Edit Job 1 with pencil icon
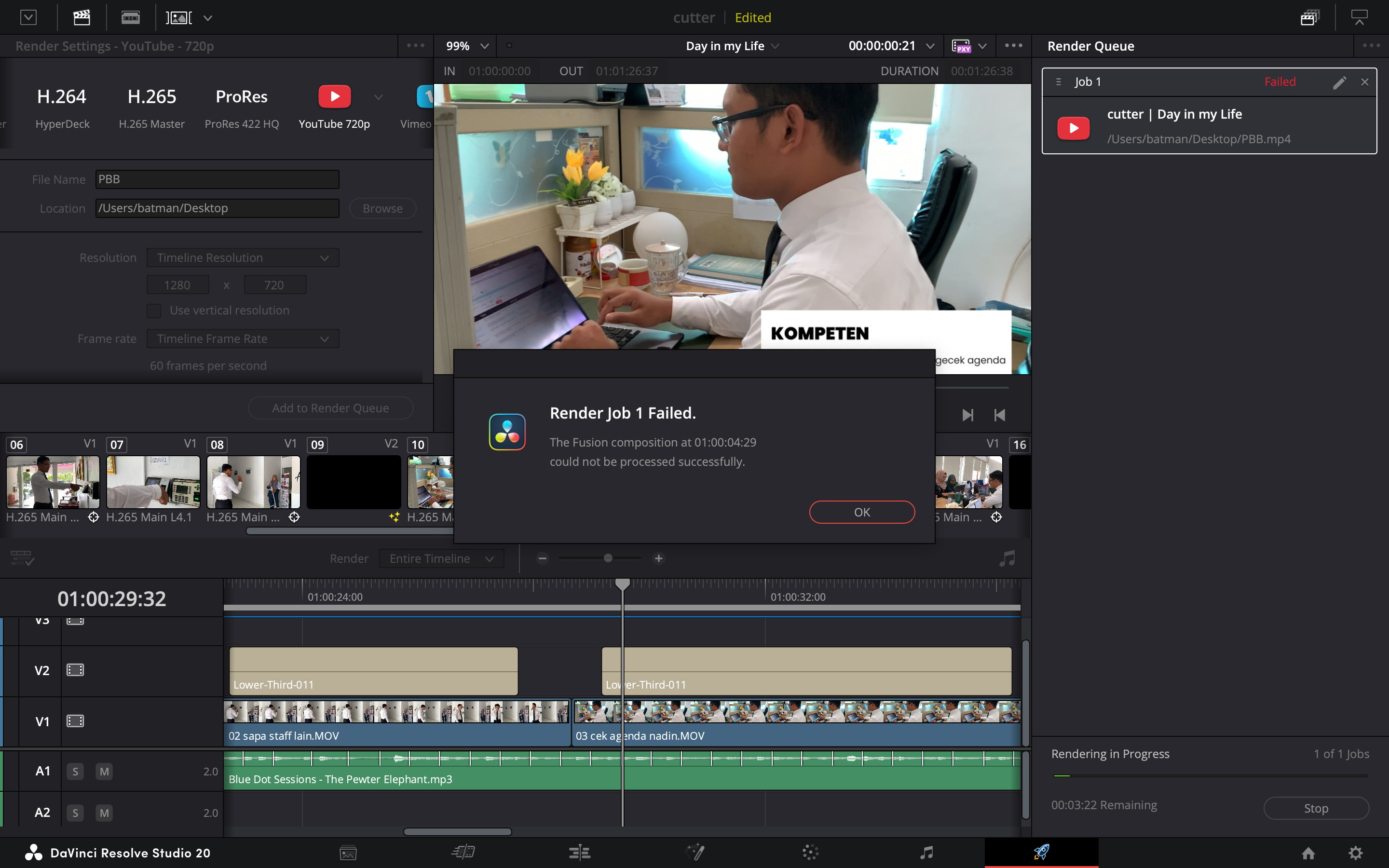Screen dimensions: 1389x868 point(1339,82)
